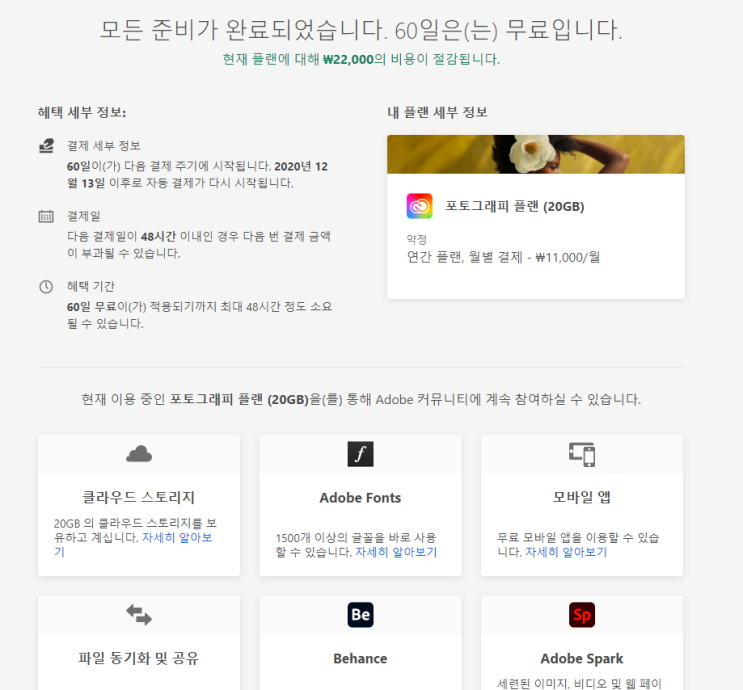The image size is (743, 690).
Task: Click the clock icon beside 혜택 기간
Action: click(46, 287)
